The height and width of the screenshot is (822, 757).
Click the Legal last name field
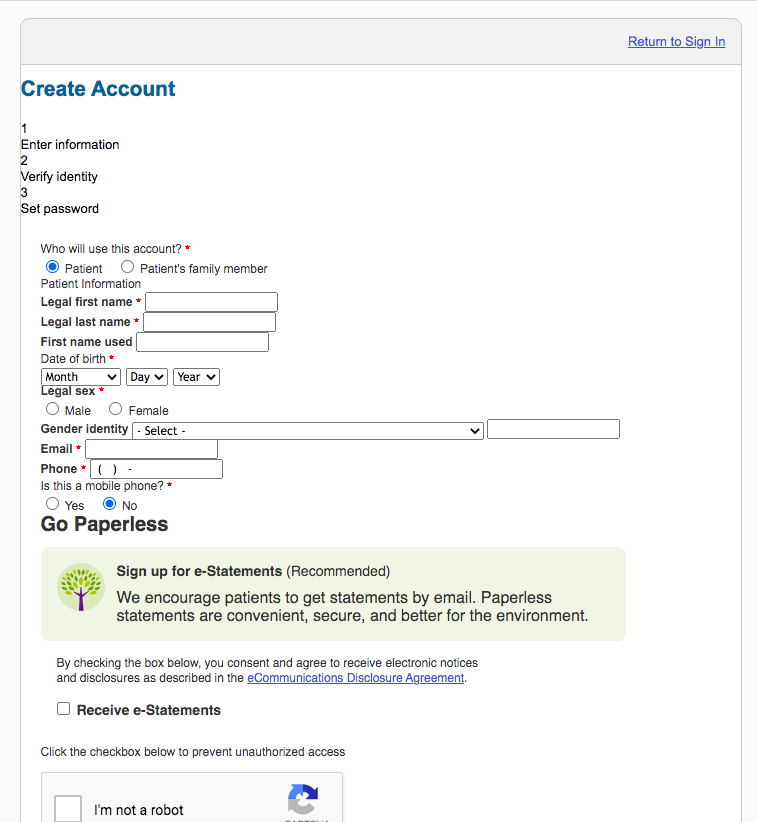click(x=209, y=322)
